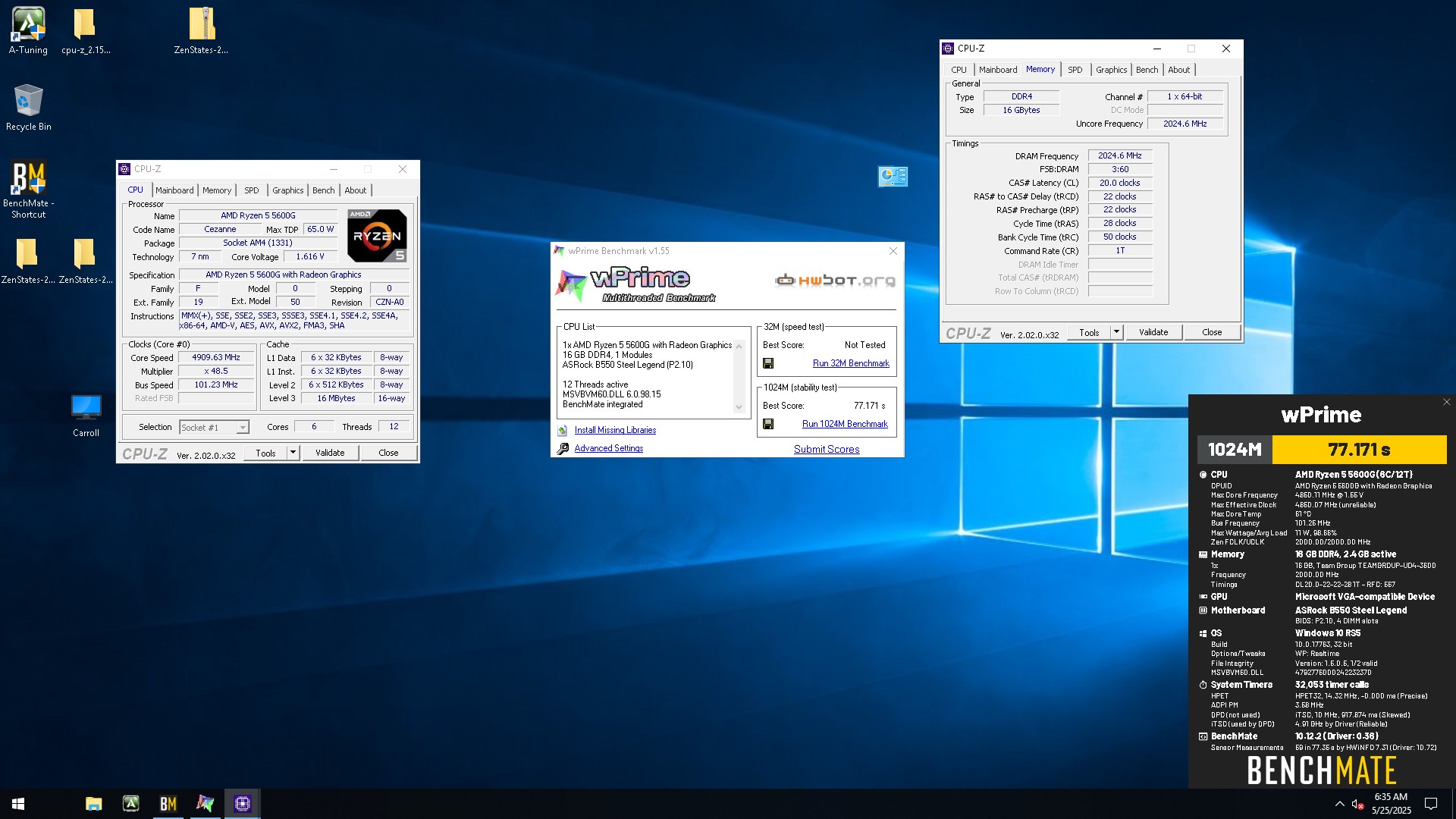Viewport: 1456px width, 819px height.
Task: Click Close button in left CPU-Z window
Action: coord(388,453)
